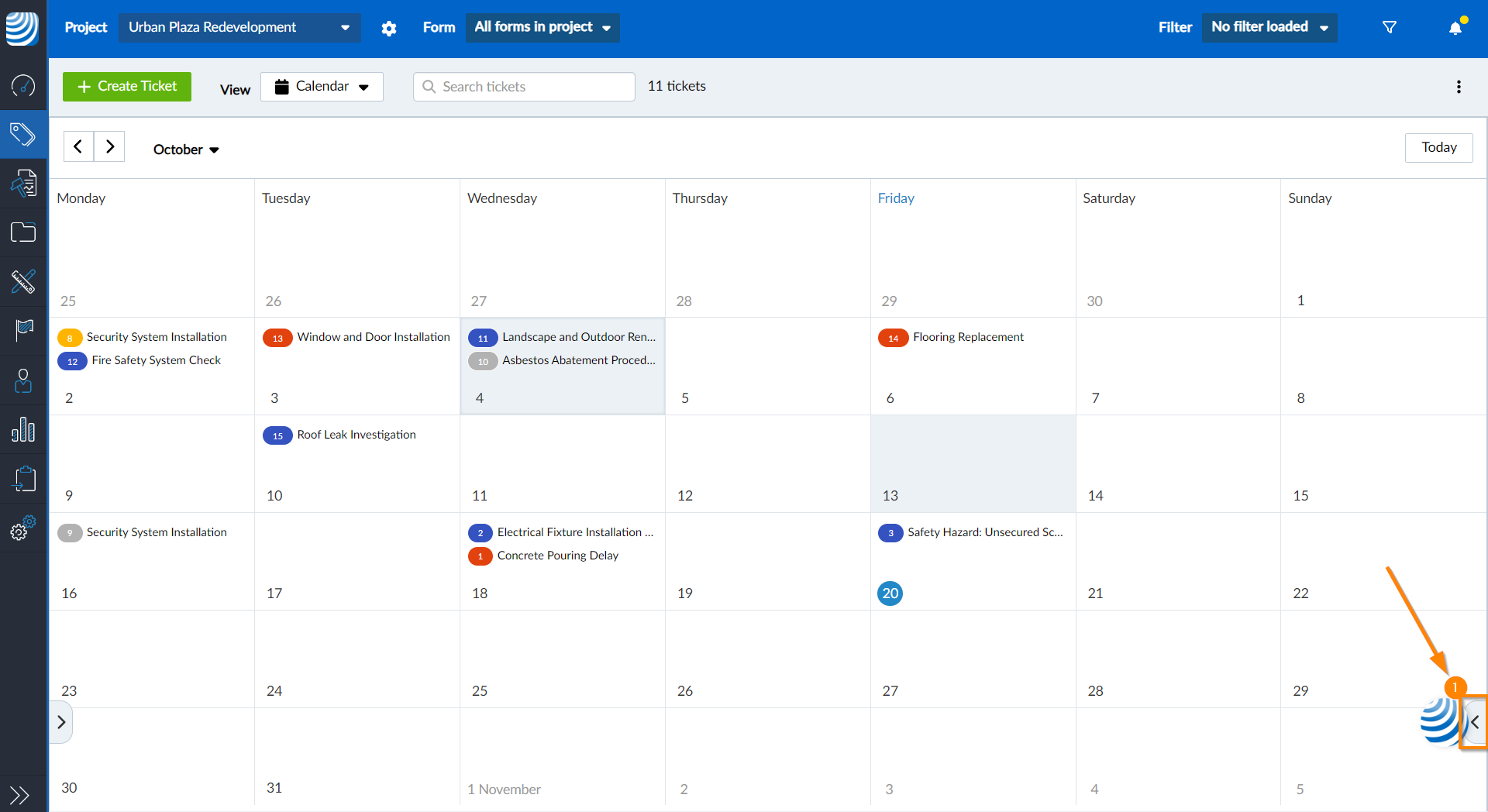Expand the No filter loaded dropdown
This screenshot has width=1488, height=812.
pos(1269,27)
